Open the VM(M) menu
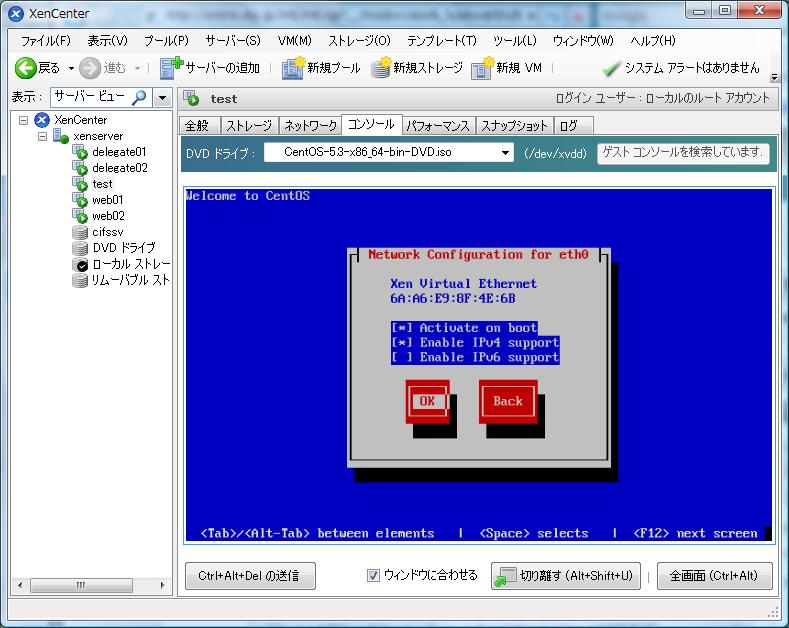 pyautogui.click(x=295, y=41)
